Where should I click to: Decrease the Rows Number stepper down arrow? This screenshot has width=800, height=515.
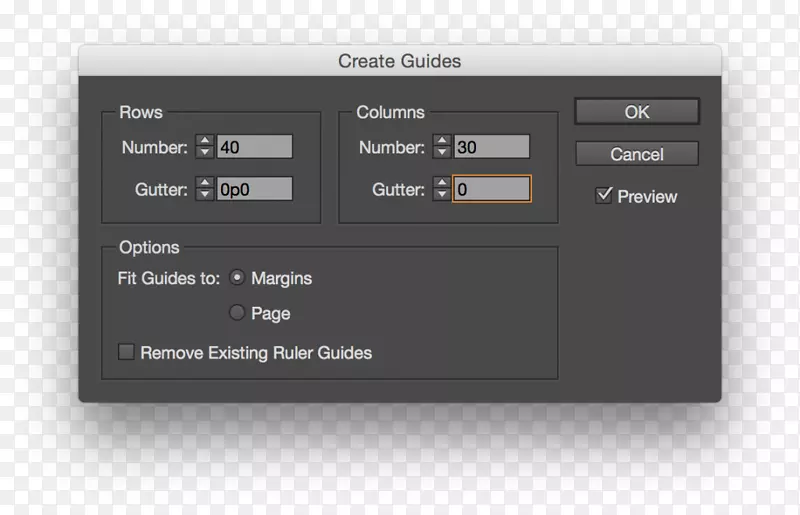tap(205, 153)
